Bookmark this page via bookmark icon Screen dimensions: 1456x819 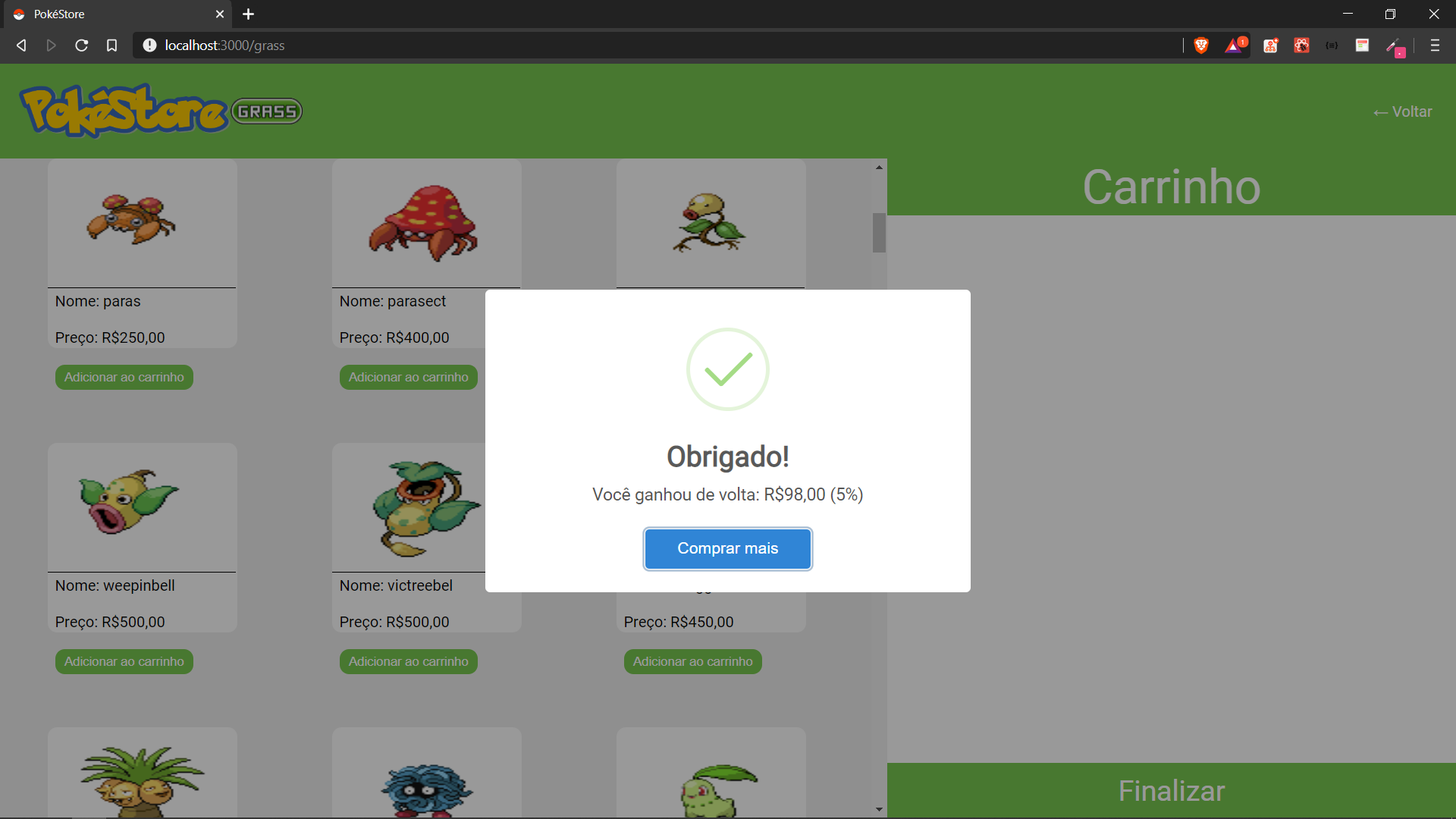click(x=111, y=45)
